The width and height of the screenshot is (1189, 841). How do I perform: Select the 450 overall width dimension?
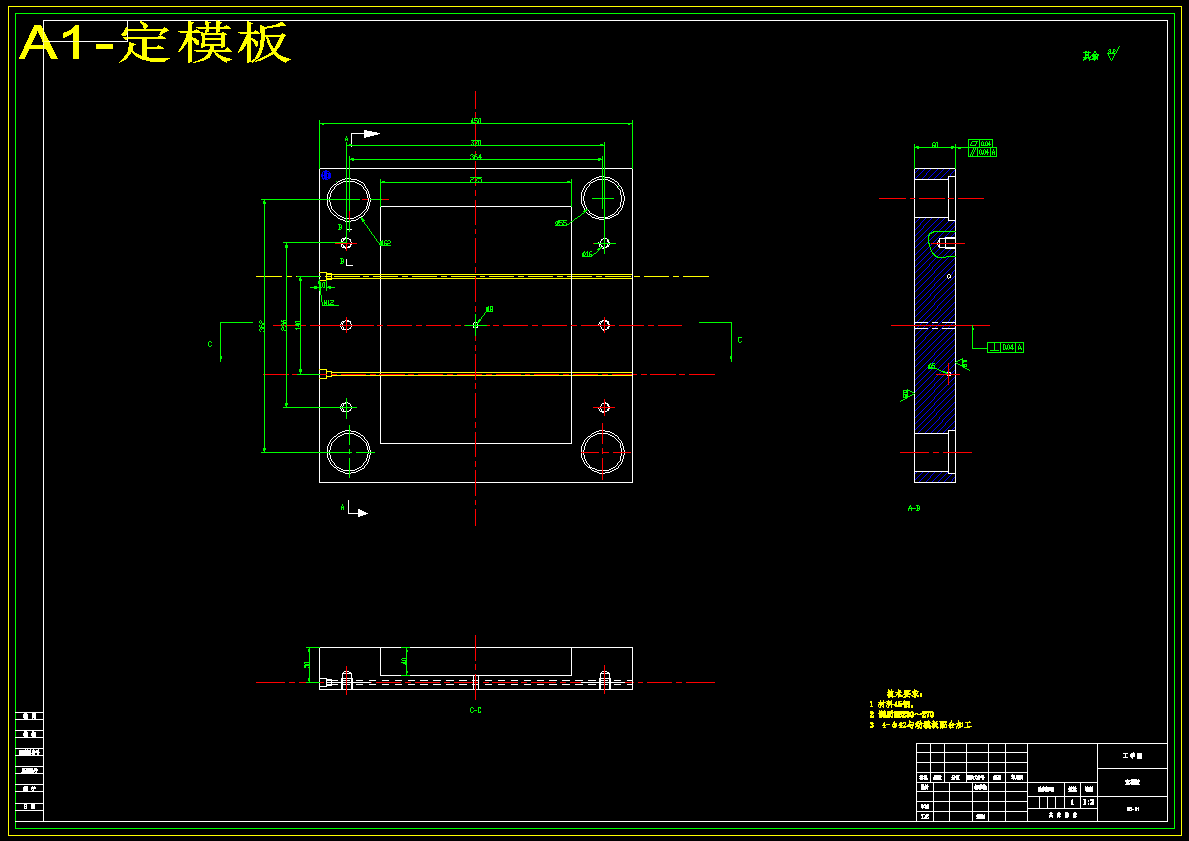(x=475, y=121)
